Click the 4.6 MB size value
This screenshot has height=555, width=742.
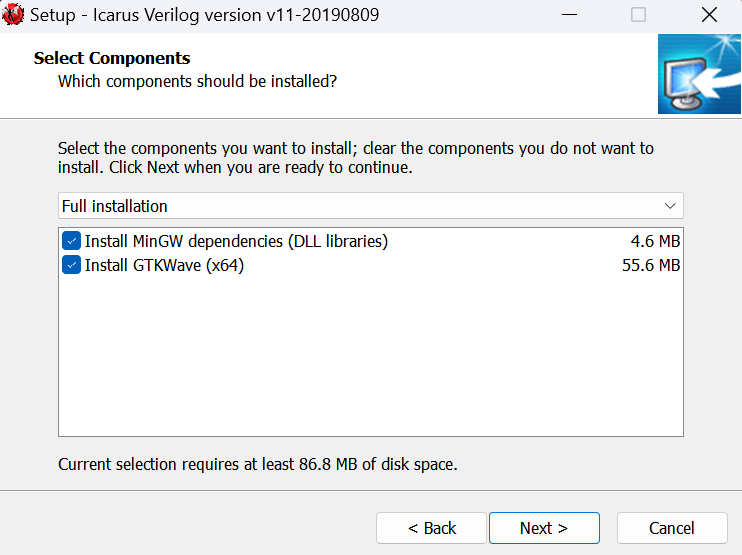[655, 241]
